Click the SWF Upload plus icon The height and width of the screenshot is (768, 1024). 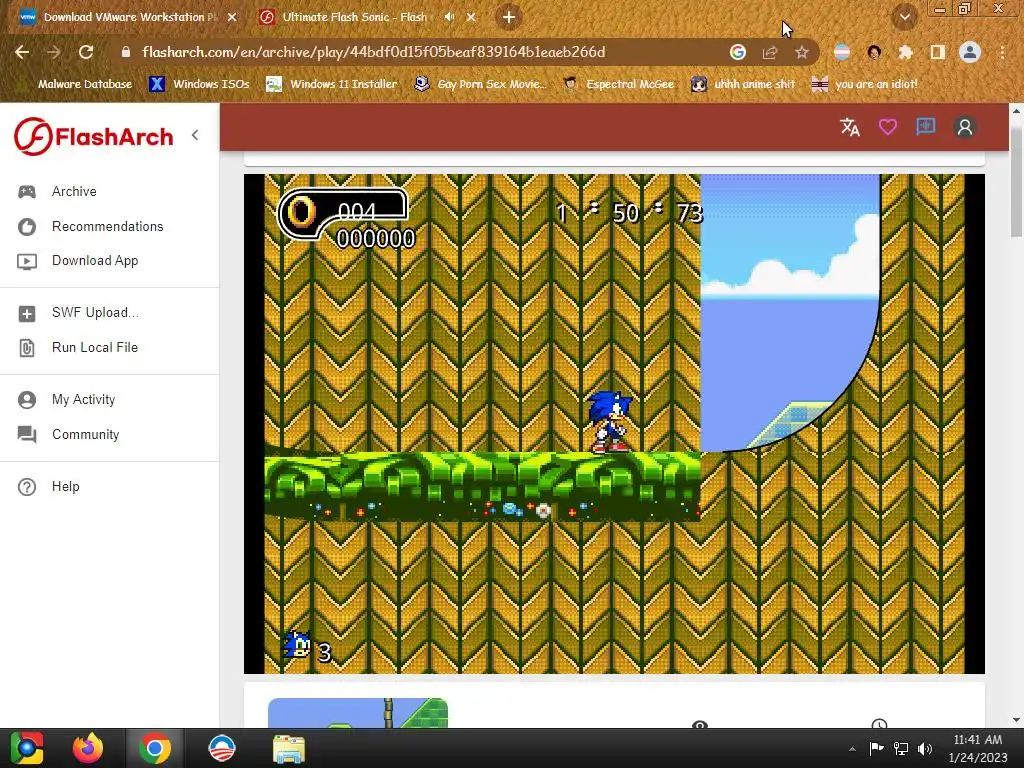[27, 313]
